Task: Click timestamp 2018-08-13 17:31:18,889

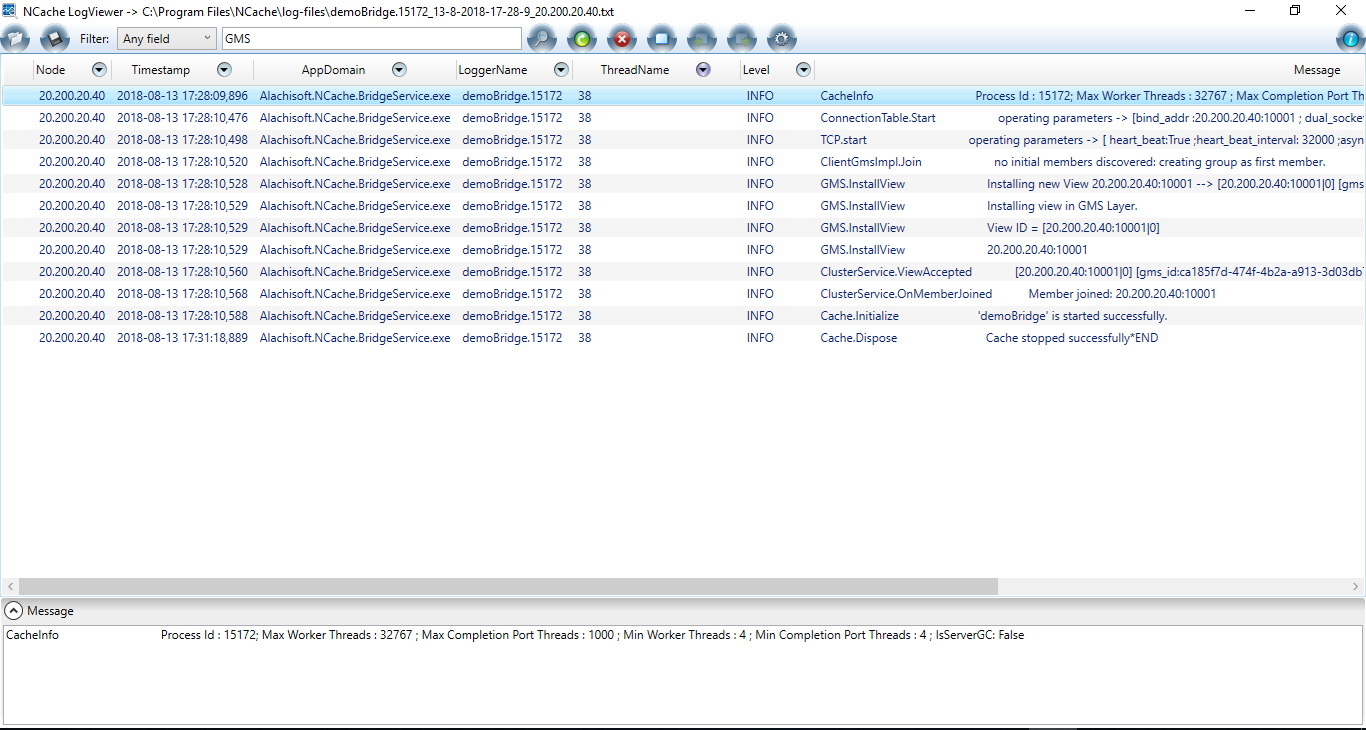Action: (x=182, y=338)
